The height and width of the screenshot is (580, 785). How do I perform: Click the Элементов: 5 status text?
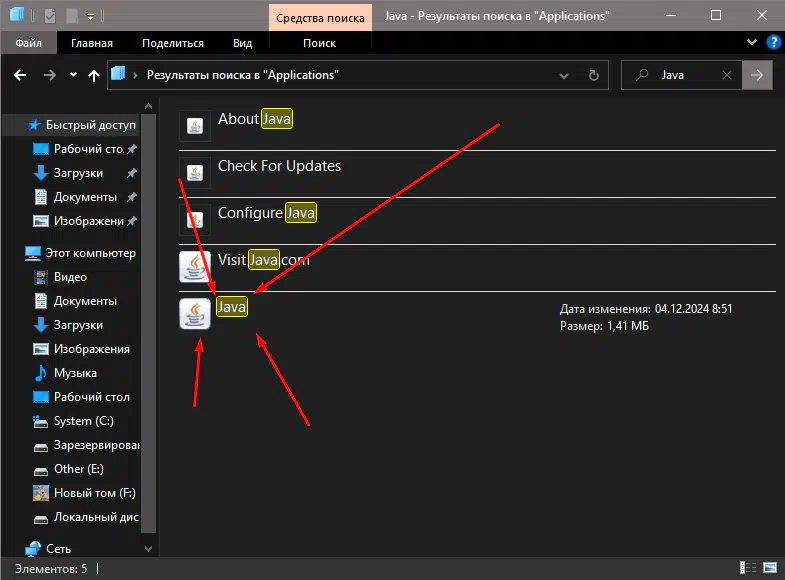(51, 568)
